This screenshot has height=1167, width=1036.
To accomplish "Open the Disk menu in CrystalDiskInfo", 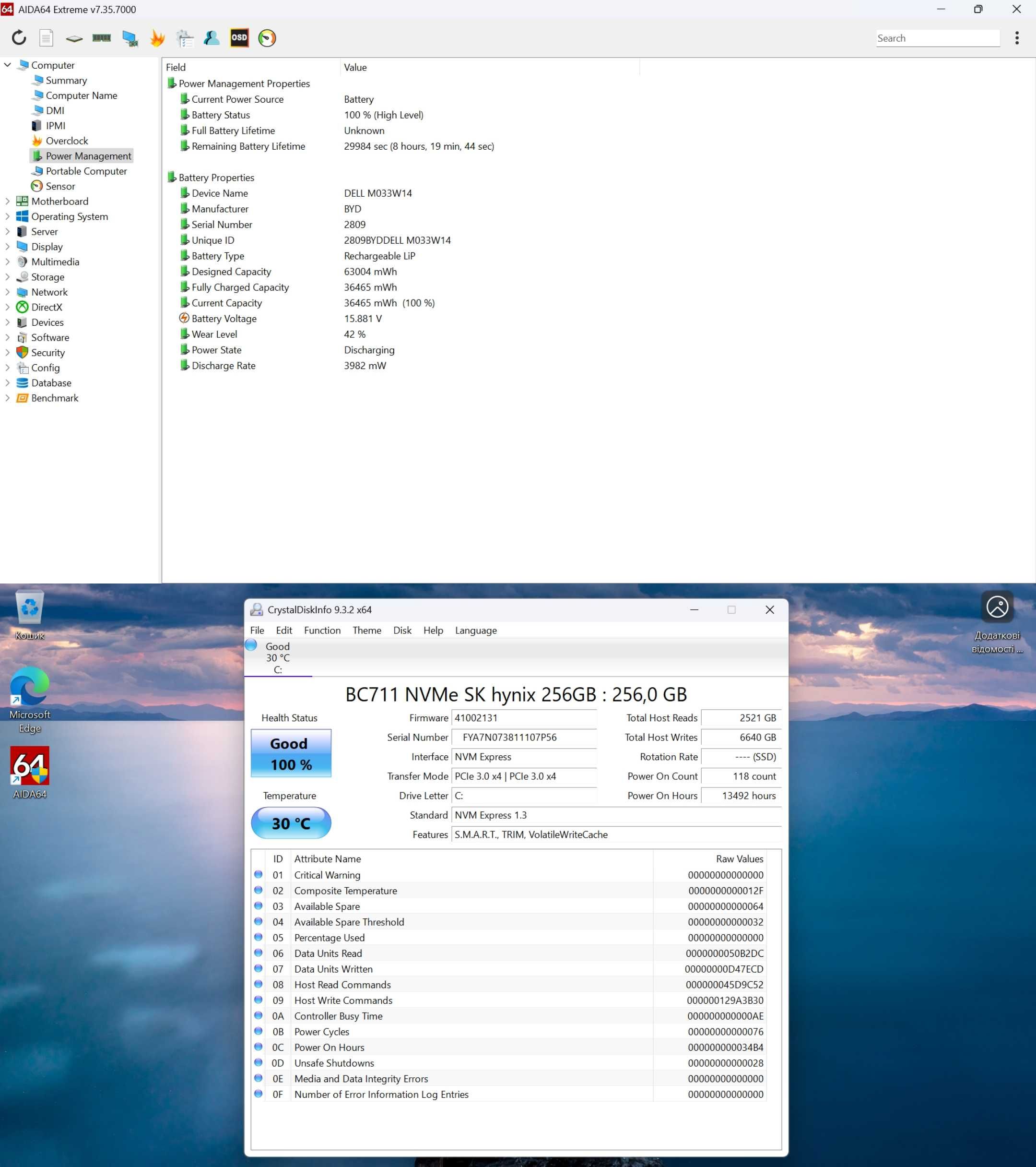I will [402, 631].
